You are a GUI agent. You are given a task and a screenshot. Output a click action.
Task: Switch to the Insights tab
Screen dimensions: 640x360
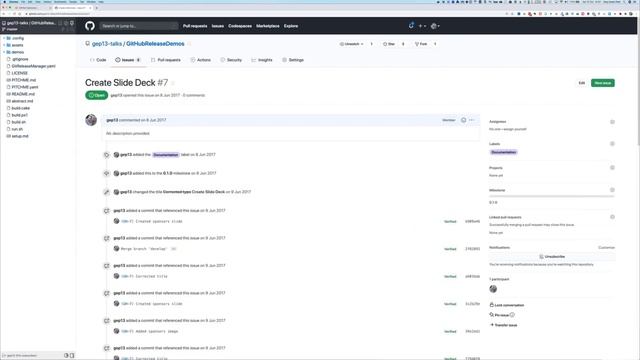pos(262,60)
